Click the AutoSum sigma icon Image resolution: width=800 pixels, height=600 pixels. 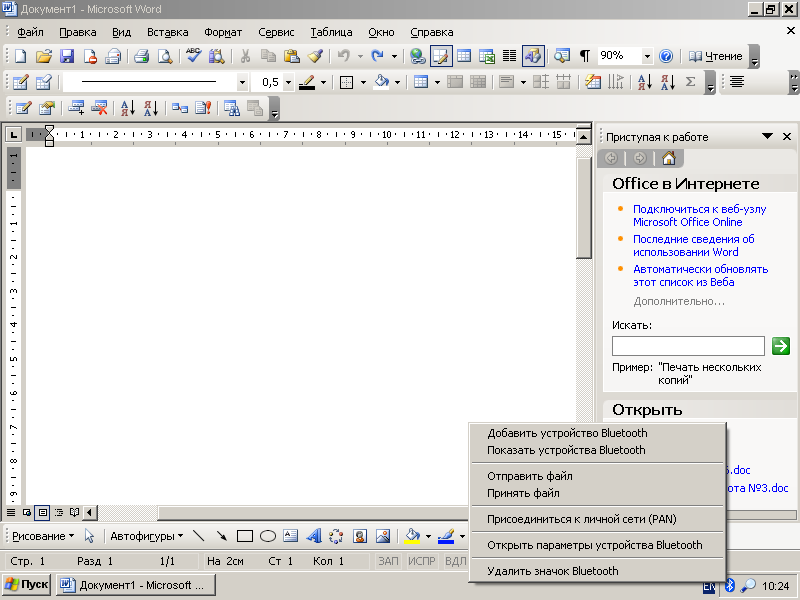(x=690, y=82)
